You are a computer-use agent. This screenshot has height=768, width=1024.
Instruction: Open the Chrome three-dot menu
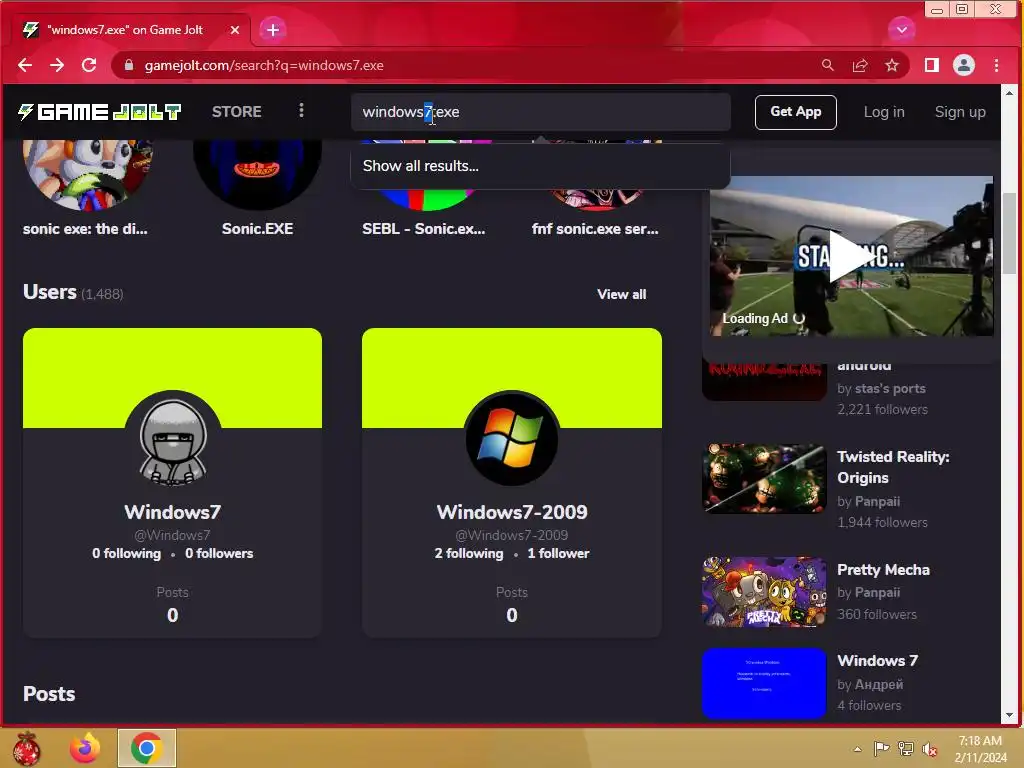(x=996, y=65)
